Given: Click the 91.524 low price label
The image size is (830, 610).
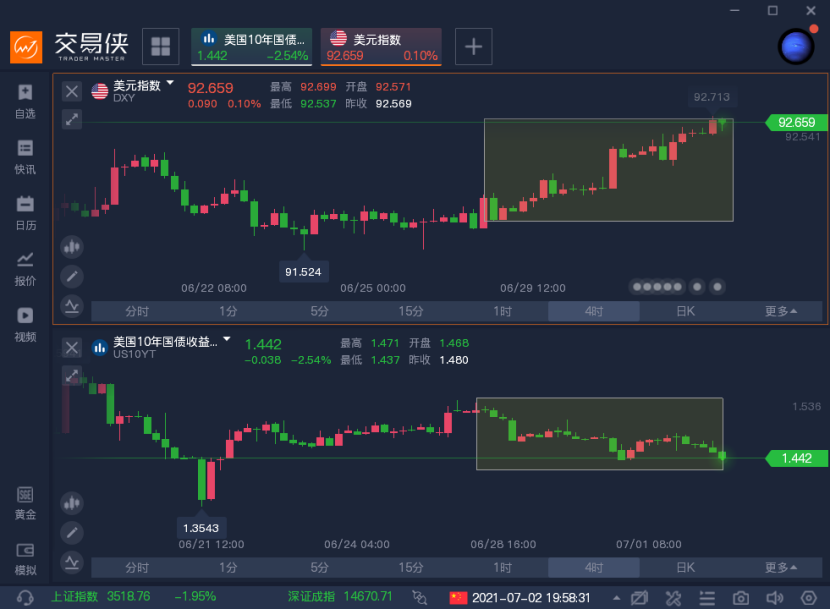Looking at the screenshot, I should (x=303, y=272).
